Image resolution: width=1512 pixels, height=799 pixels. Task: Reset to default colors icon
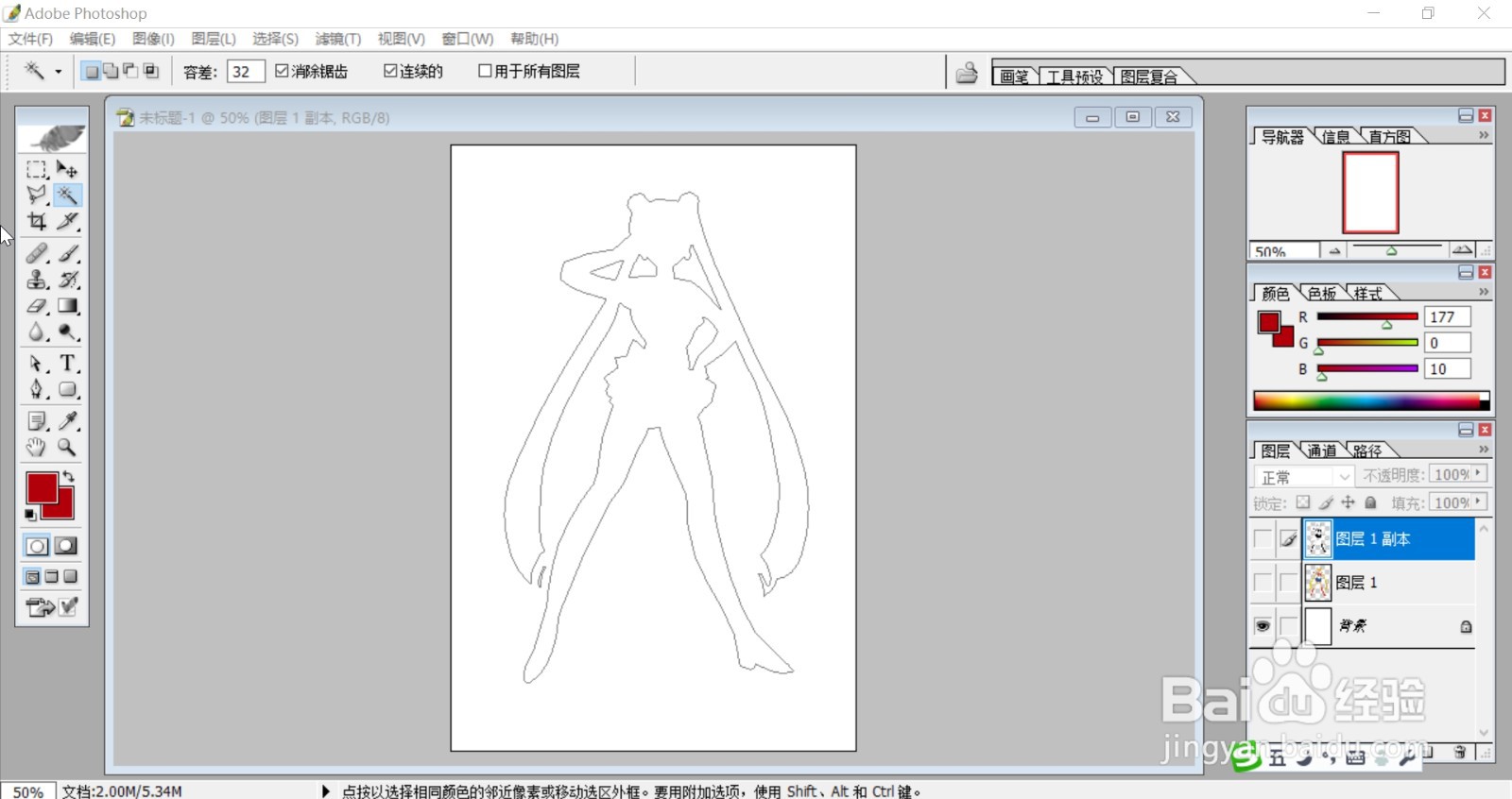pyautogui.click(x=31, y=515)
